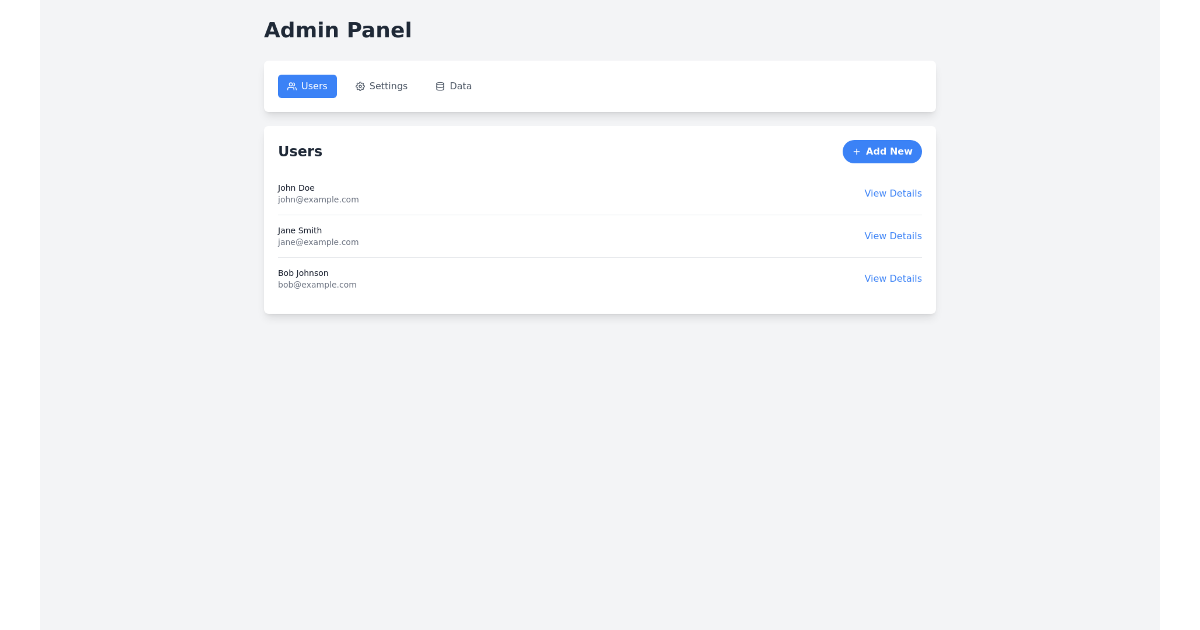The height and width of the screenshot is (630, 1200).
Task: Click Bob Johnson's email address
Action: tap(317, 284)
